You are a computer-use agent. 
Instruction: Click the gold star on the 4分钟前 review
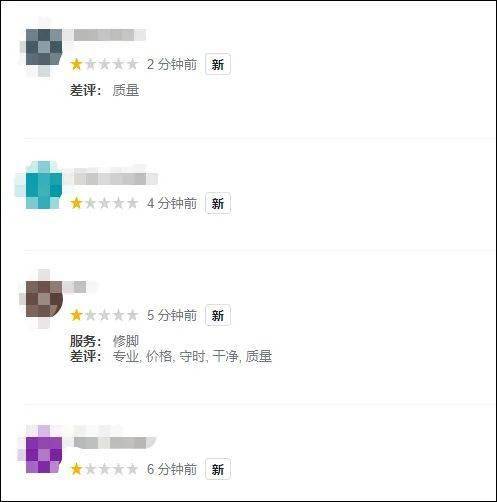(x=76, y=203)
